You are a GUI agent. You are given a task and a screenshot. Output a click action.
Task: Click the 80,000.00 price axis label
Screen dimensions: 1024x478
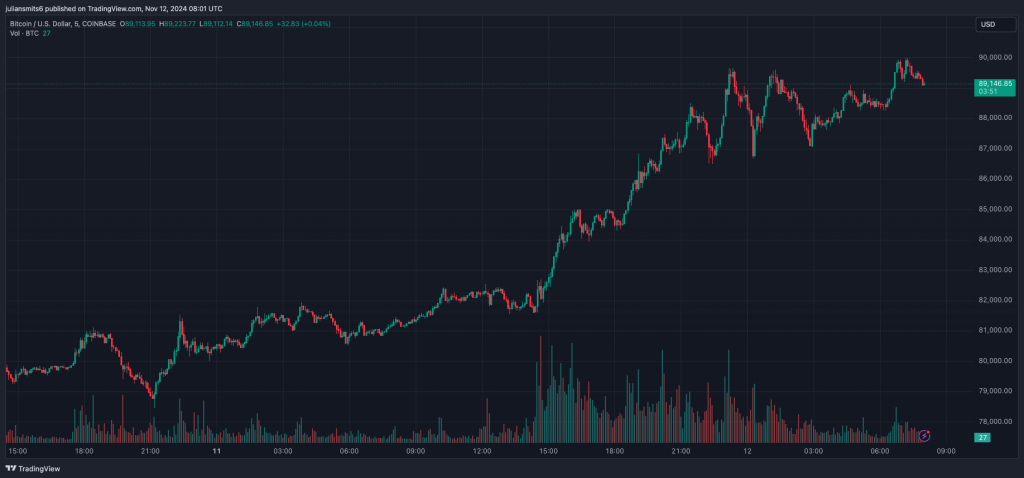[995, 360]
